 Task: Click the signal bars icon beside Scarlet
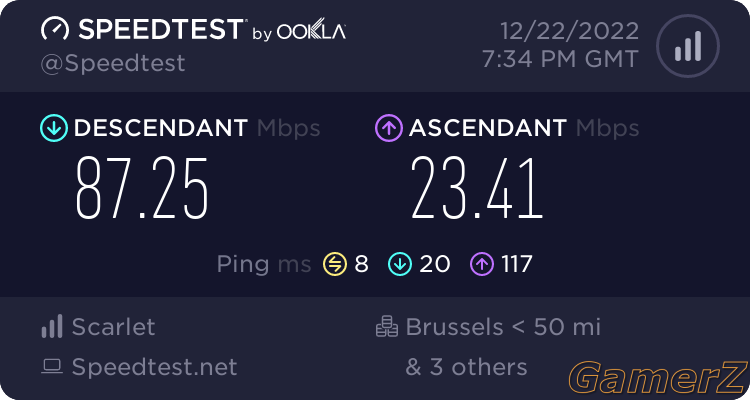point(52,326)
